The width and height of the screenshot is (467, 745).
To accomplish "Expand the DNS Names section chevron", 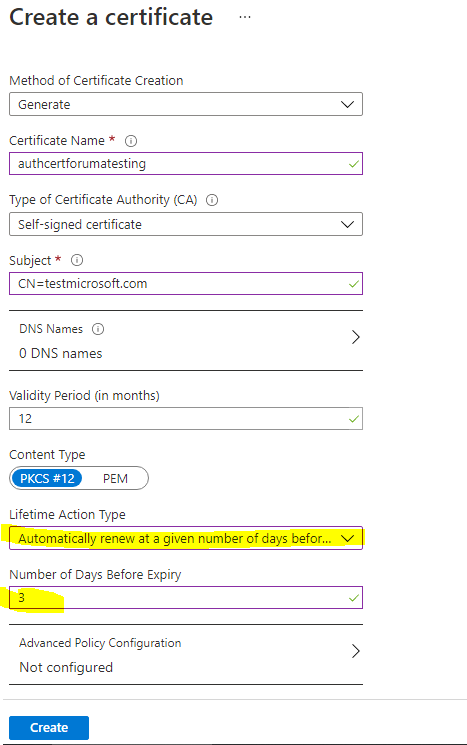I will [x=355, y=337].
